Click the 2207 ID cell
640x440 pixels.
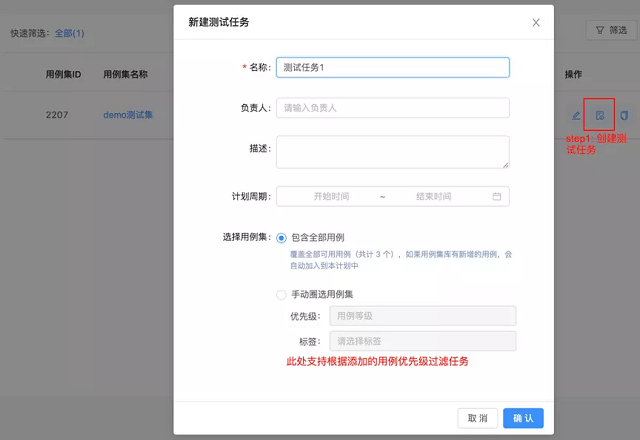[x=57, y=115]
